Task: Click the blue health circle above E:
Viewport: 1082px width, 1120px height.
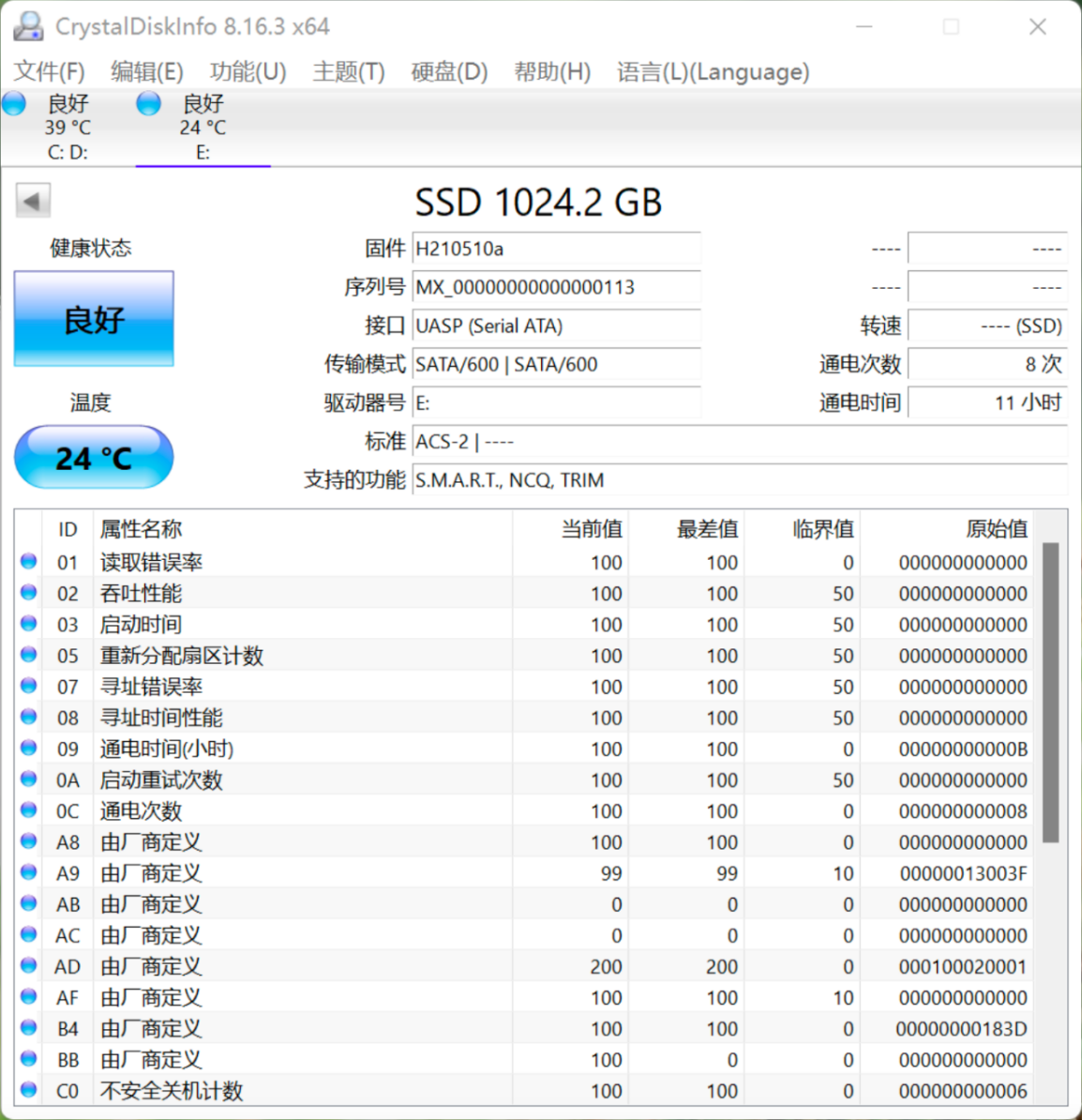Action: pos(148,103)
